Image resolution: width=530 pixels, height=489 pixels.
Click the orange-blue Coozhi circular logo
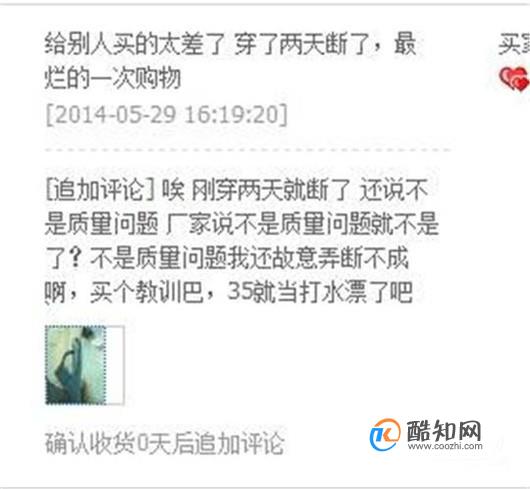tap(385, 435)
